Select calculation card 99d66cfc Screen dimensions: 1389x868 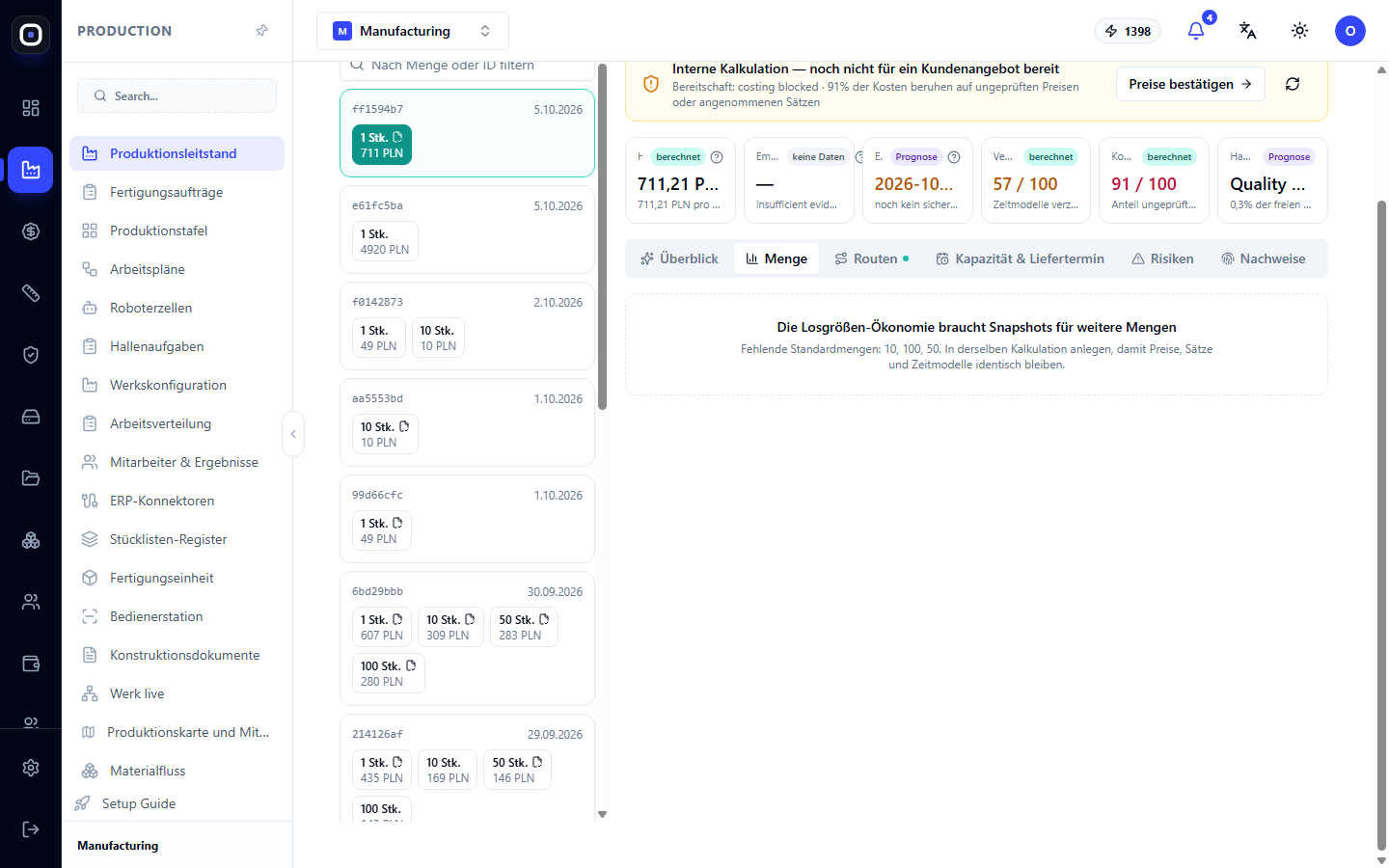(468, 519)
